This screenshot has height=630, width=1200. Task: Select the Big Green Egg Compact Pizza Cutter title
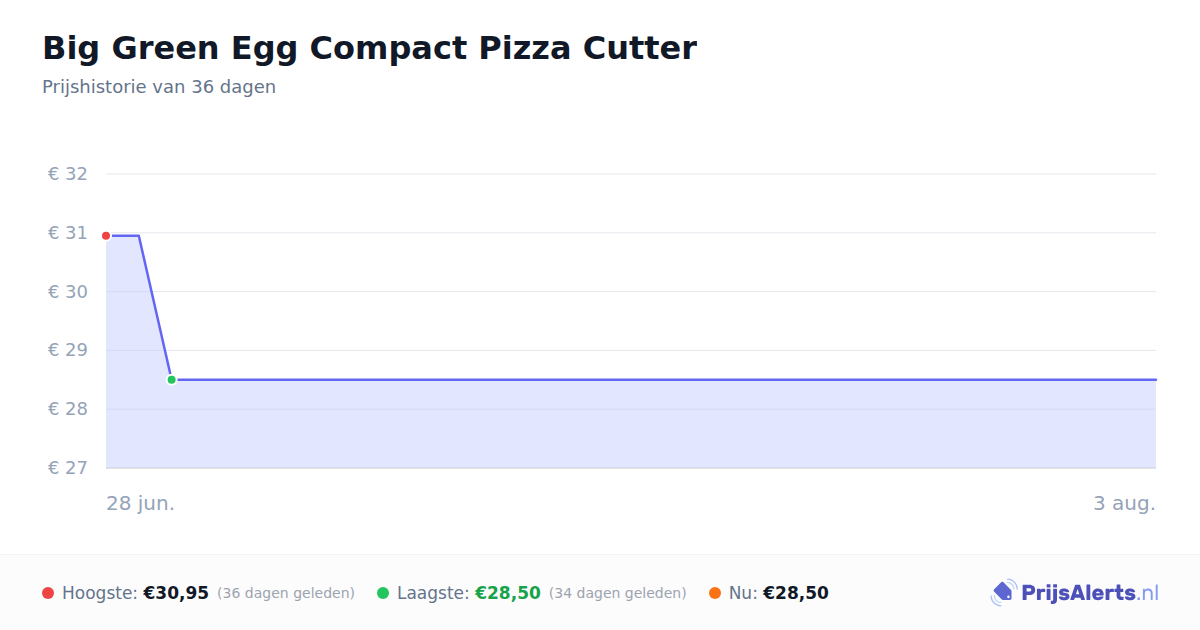369,48
